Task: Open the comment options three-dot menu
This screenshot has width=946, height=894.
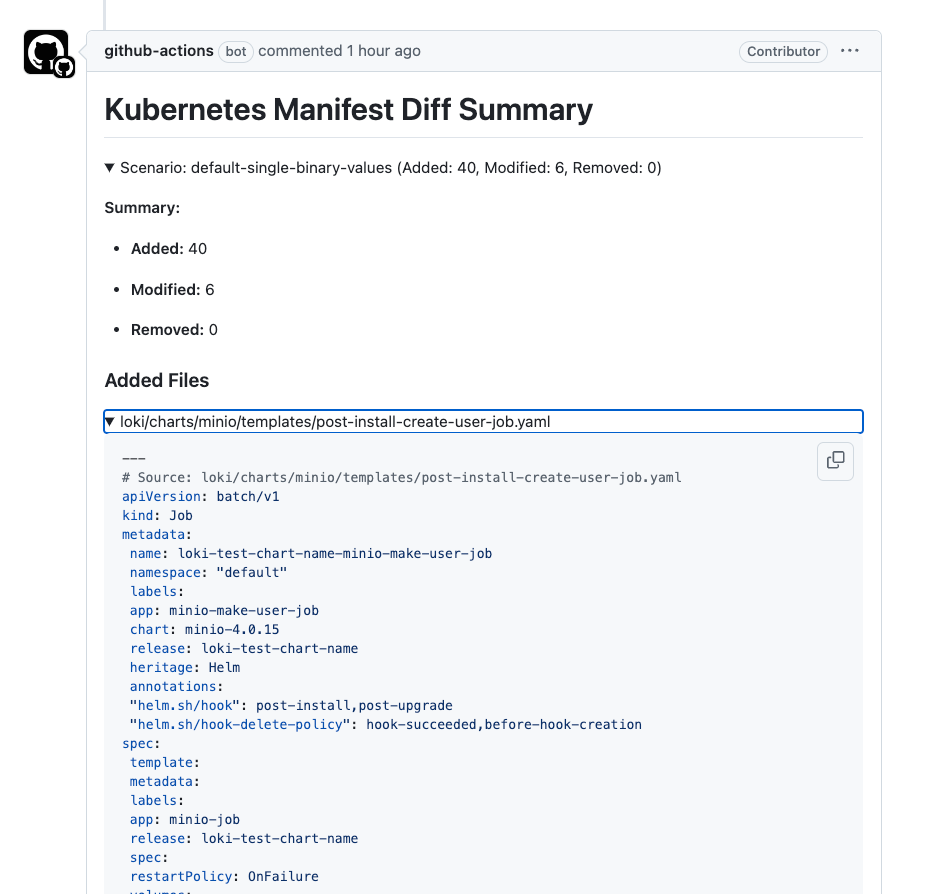Action: coord(850,51)
